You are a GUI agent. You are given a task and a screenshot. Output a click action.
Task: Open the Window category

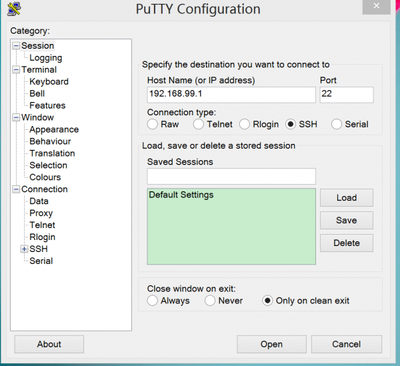tap(38, 117)
